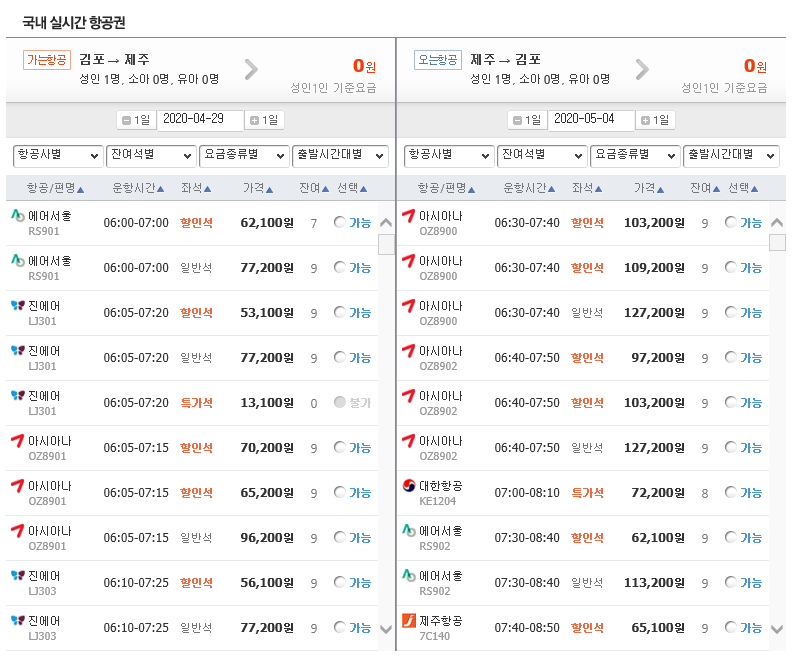The image size is (793, 657).
Task: Sort departure list by 운항시간 column
Action: point(138,188)
